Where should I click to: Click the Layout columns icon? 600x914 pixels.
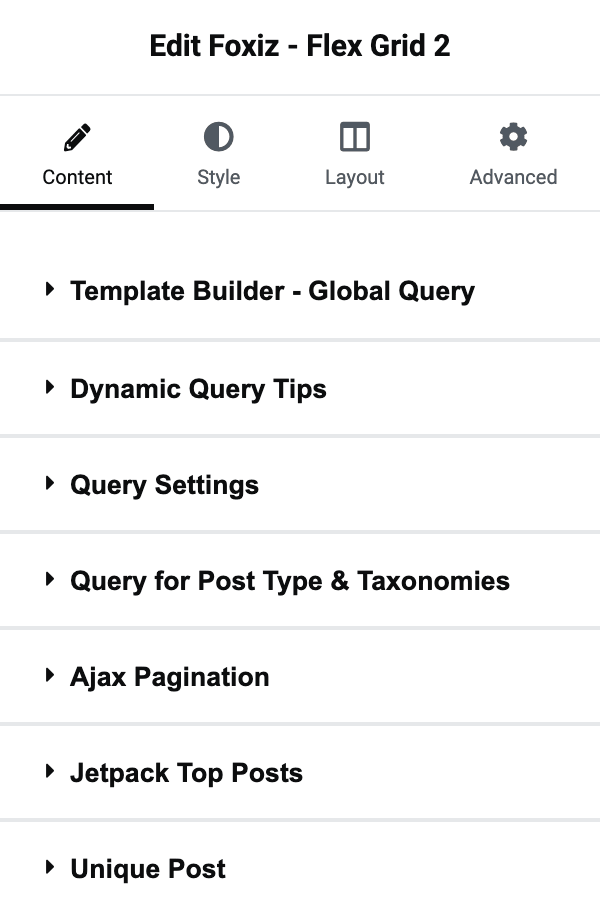click(x=355, y=137)
